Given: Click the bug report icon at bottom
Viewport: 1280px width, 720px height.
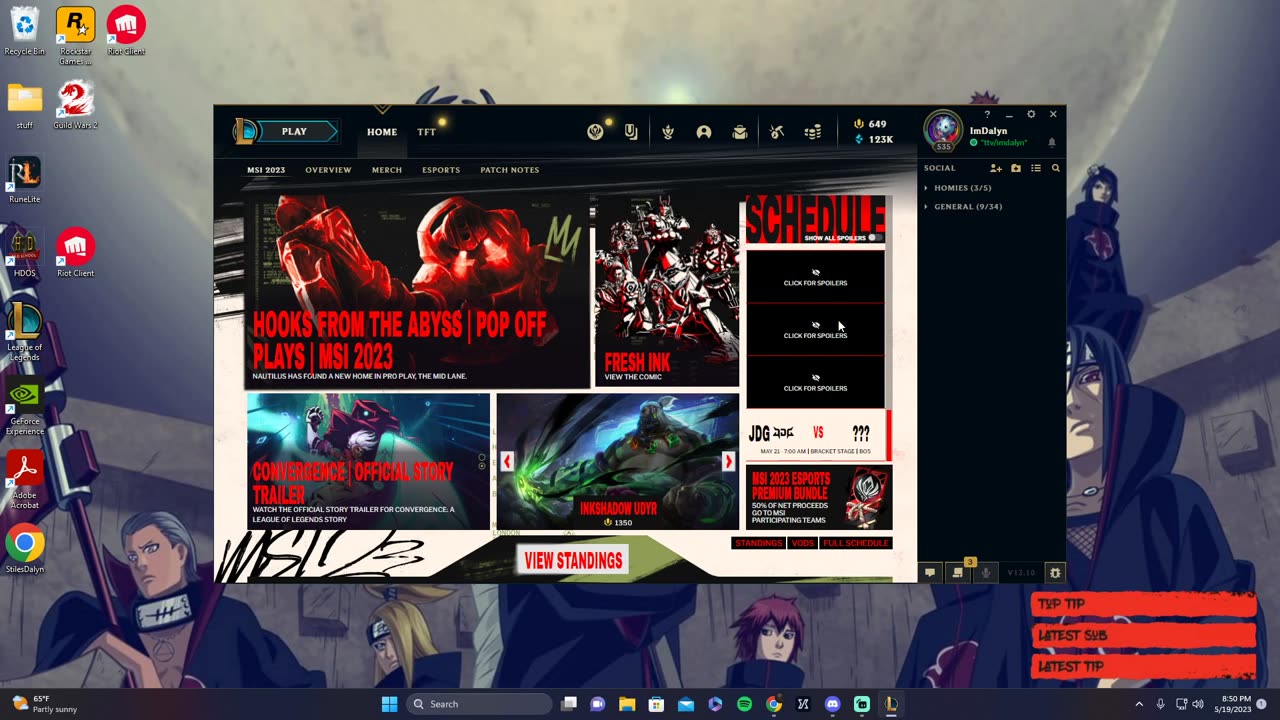Looking at the screenshot, I should 1054,573.
